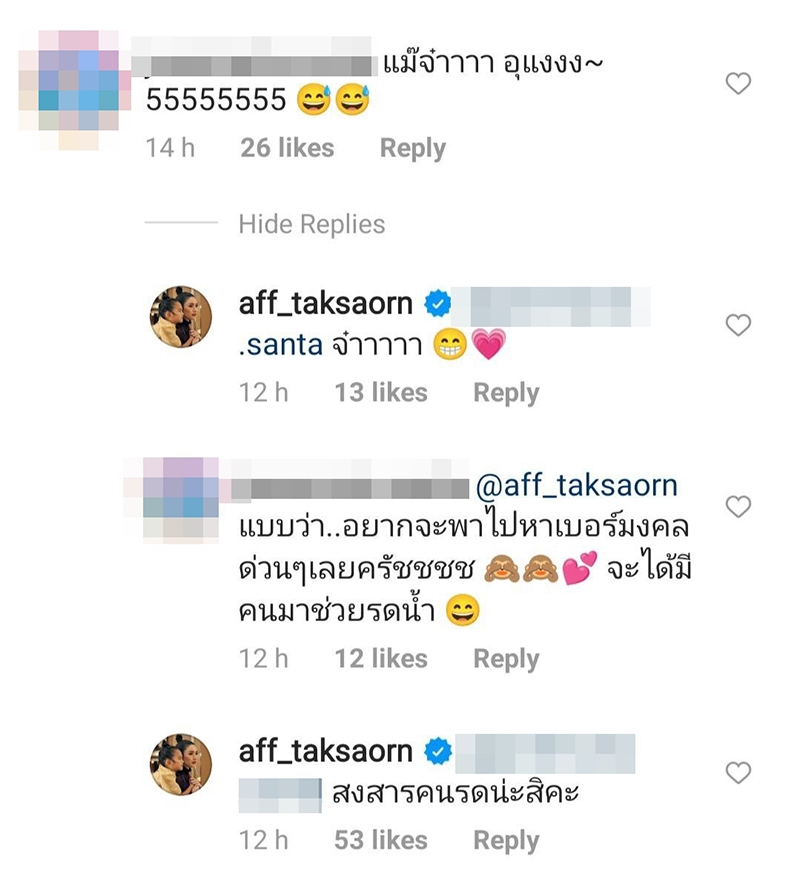The width and height of the screenshot is (800, 894).
Task: Open the first aff_taksaorn profile picture
Action: [181, 317]
